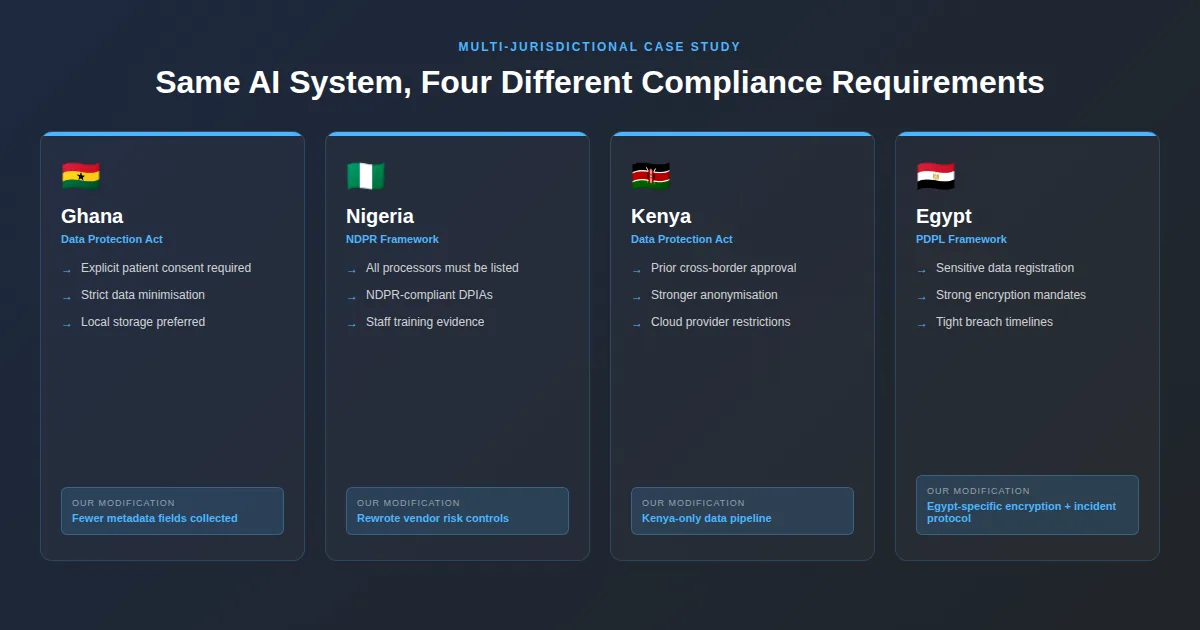The image size is (1200, 630).
Task: Select 'NDPR-compliant DPIAs' bullet
Action: (429, 295)
